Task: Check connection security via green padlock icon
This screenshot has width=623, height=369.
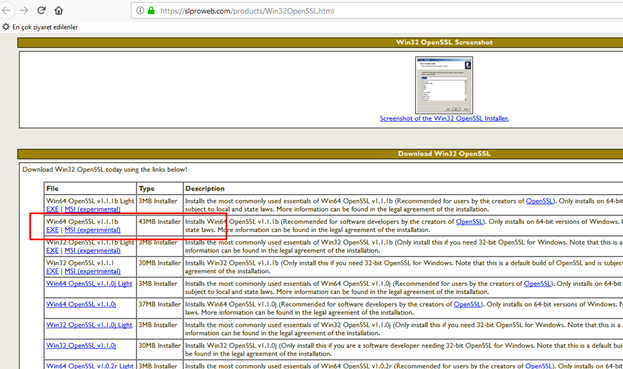Action: point(151,11)
